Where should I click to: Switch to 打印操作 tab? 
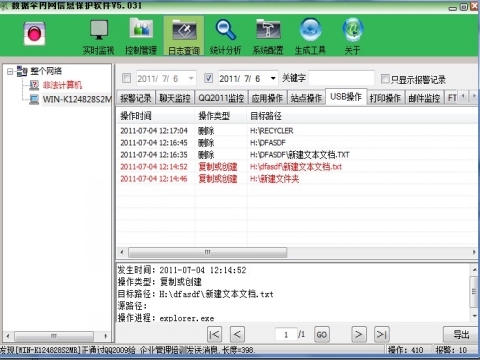385,98
